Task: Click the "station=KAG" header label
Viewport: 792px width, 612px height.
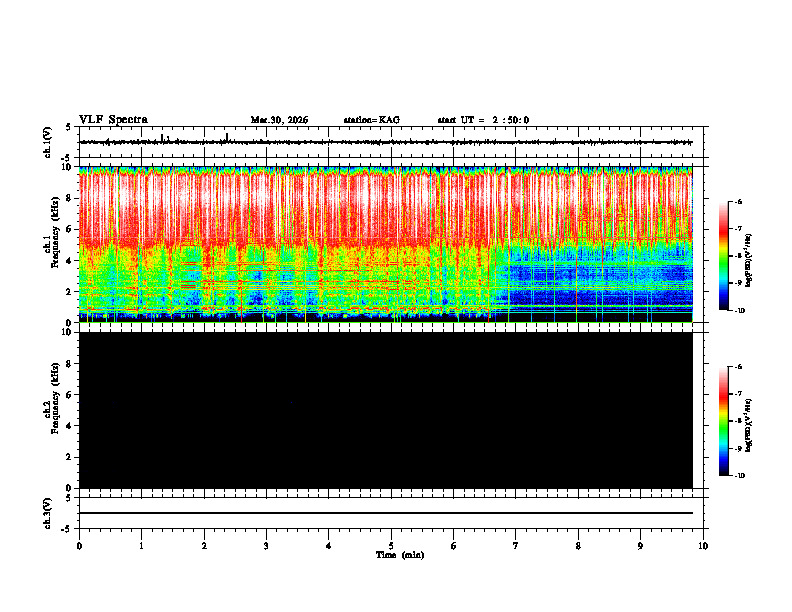Action: click(x=372, y=120)
